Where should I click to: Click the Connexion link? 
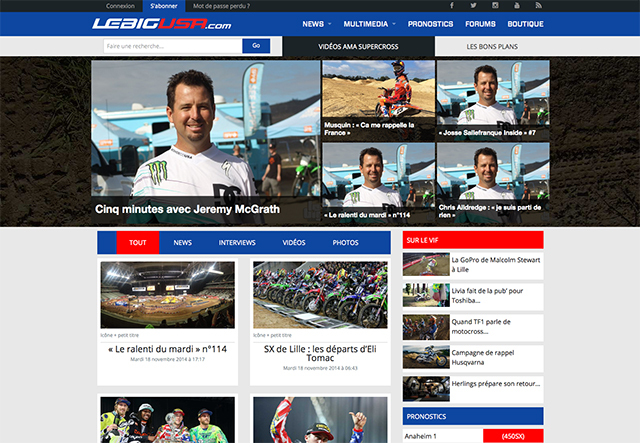(120, 6)
